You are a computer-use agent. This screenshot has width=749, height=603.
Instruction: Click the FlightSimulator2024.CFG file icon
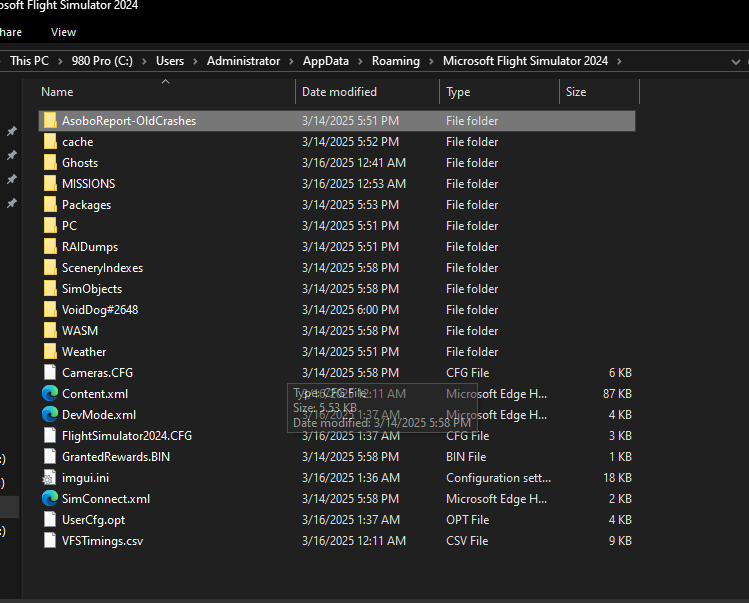point(50,436)
